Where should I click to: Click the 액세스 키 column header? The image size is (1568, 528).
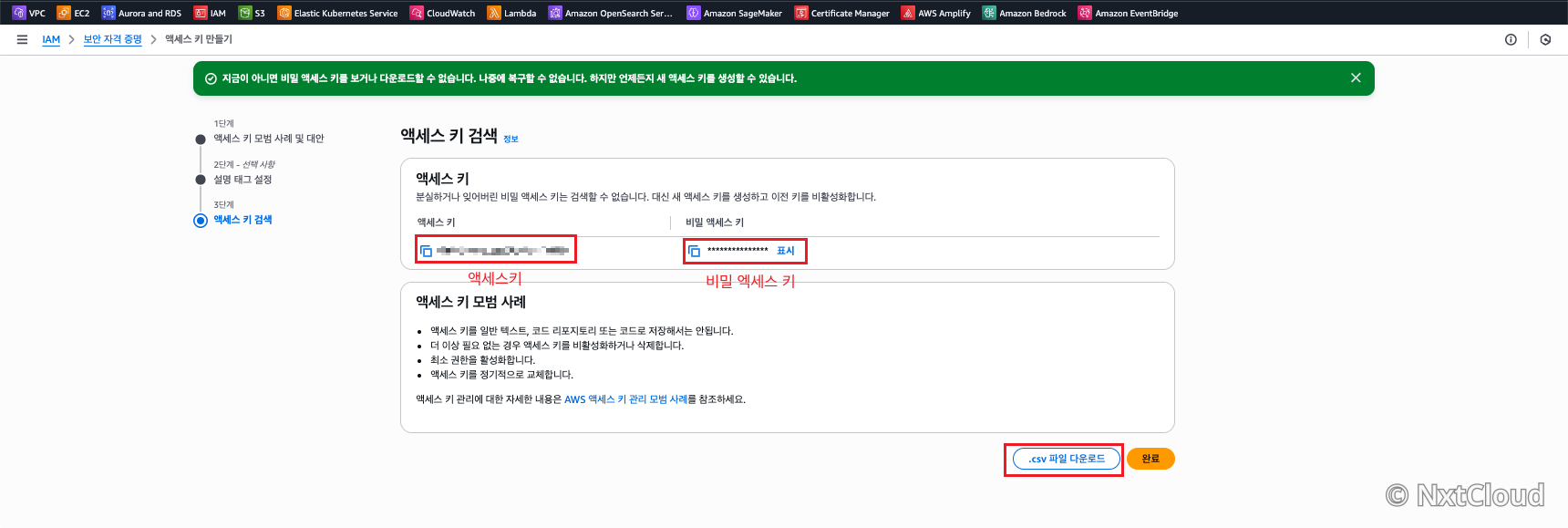point(437,223)
